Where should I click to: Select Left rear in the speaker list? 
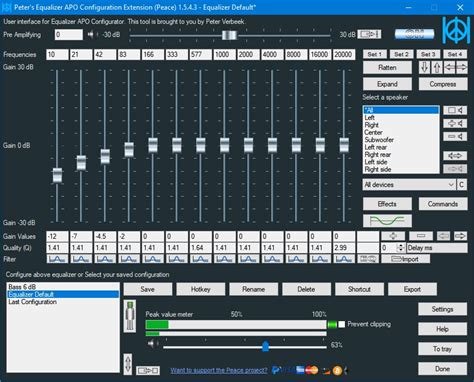(401, 147)
